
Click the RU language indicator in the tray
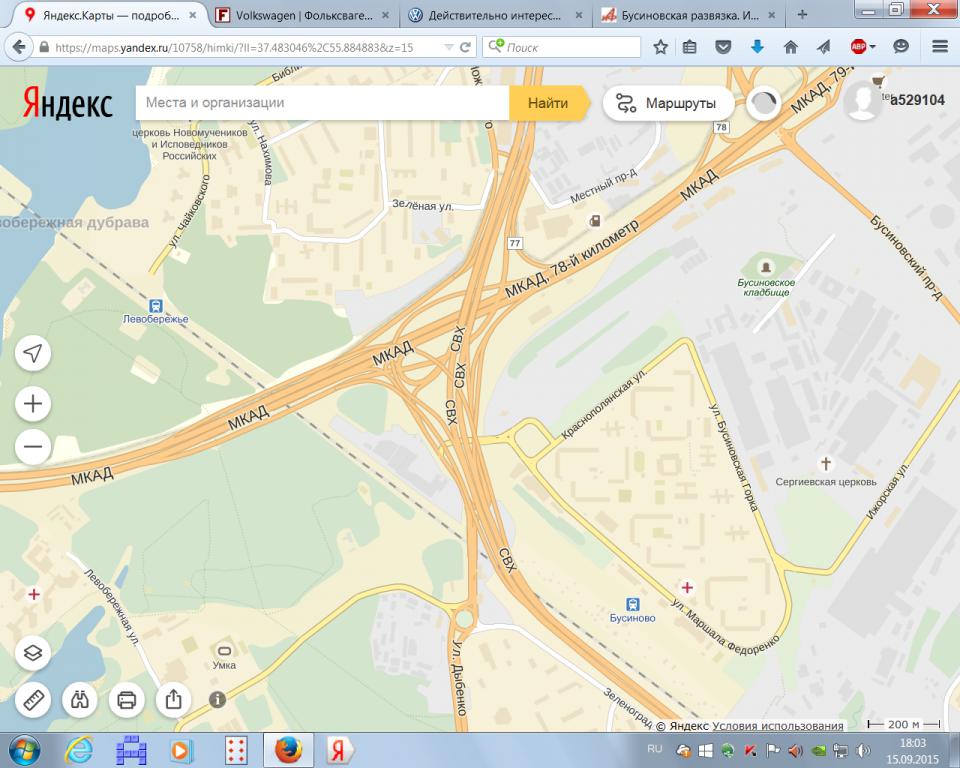click(x=654, y=749)
